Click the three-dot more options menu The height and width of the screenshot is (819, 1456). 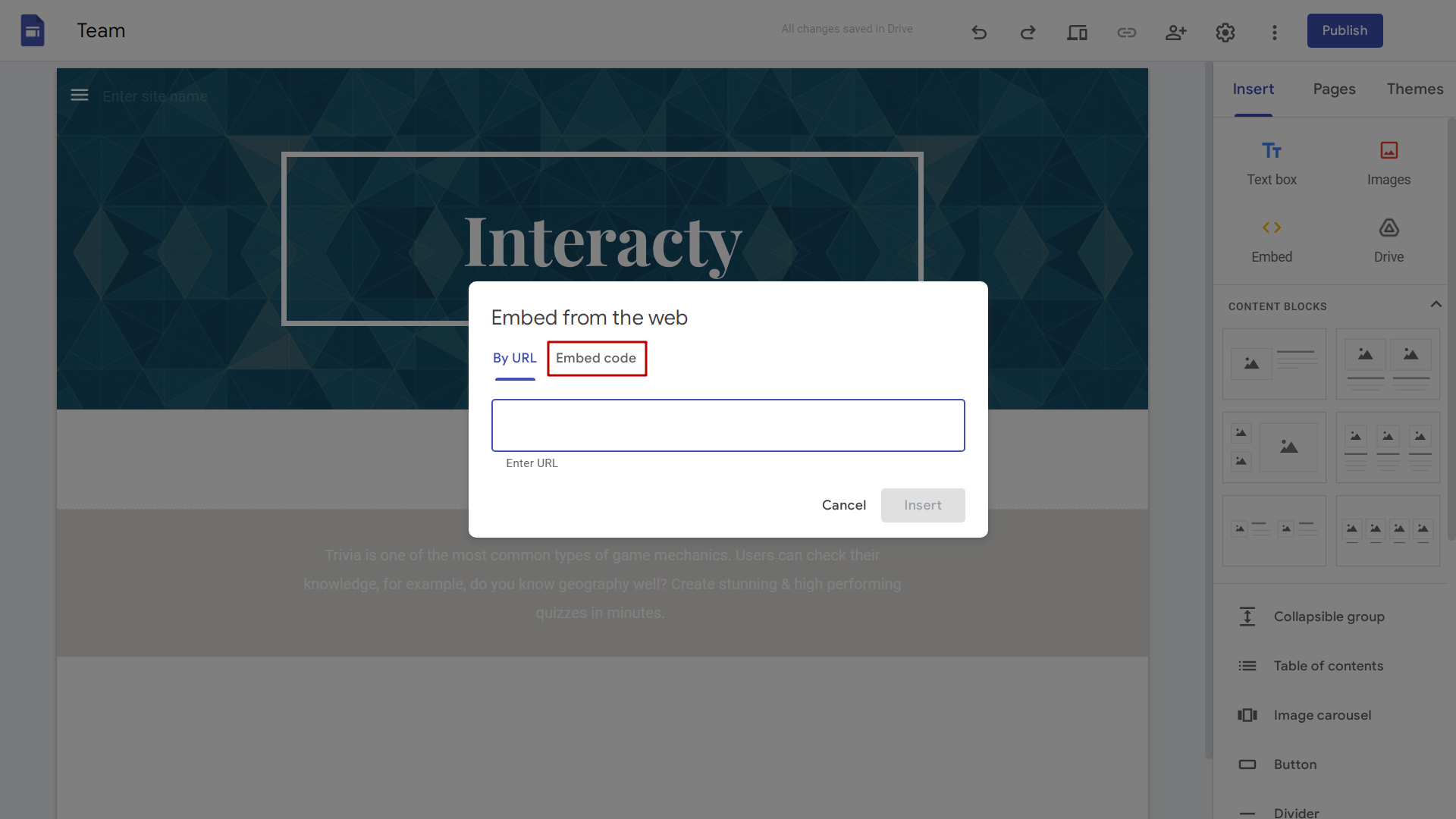coord(1274,30)
